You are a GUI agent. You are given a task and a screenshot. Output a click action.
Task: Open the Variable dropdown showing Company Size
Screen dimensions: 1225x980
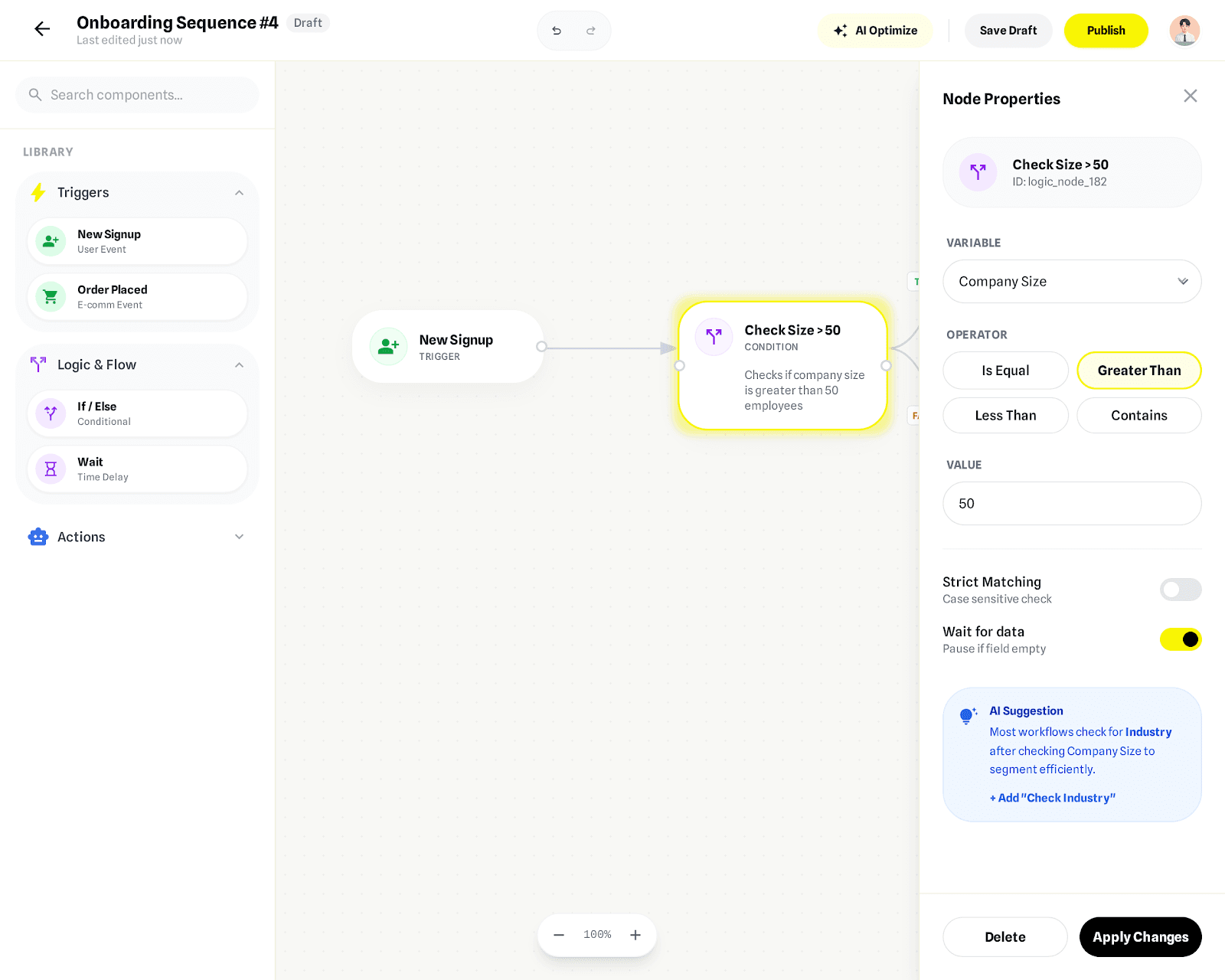point(1071,281)
